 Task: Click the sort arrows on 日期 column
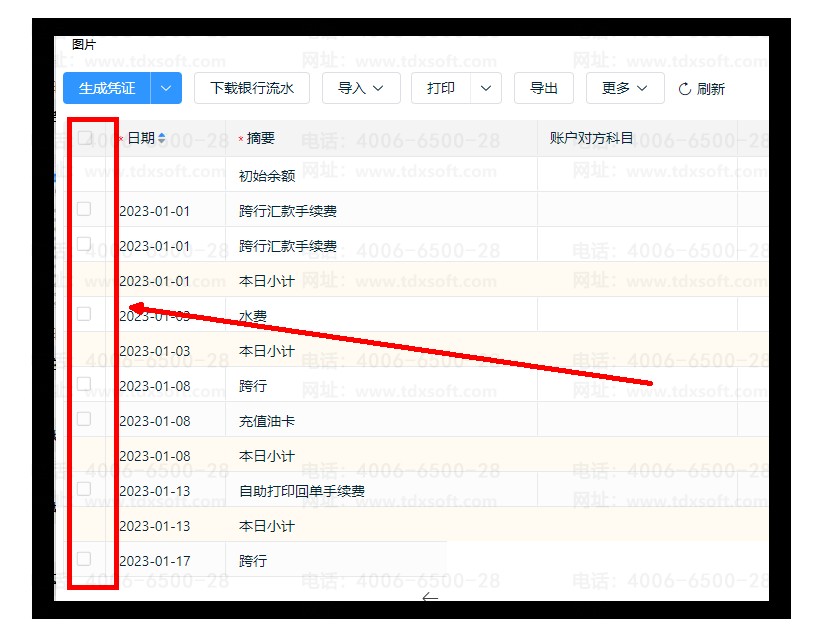162,138
